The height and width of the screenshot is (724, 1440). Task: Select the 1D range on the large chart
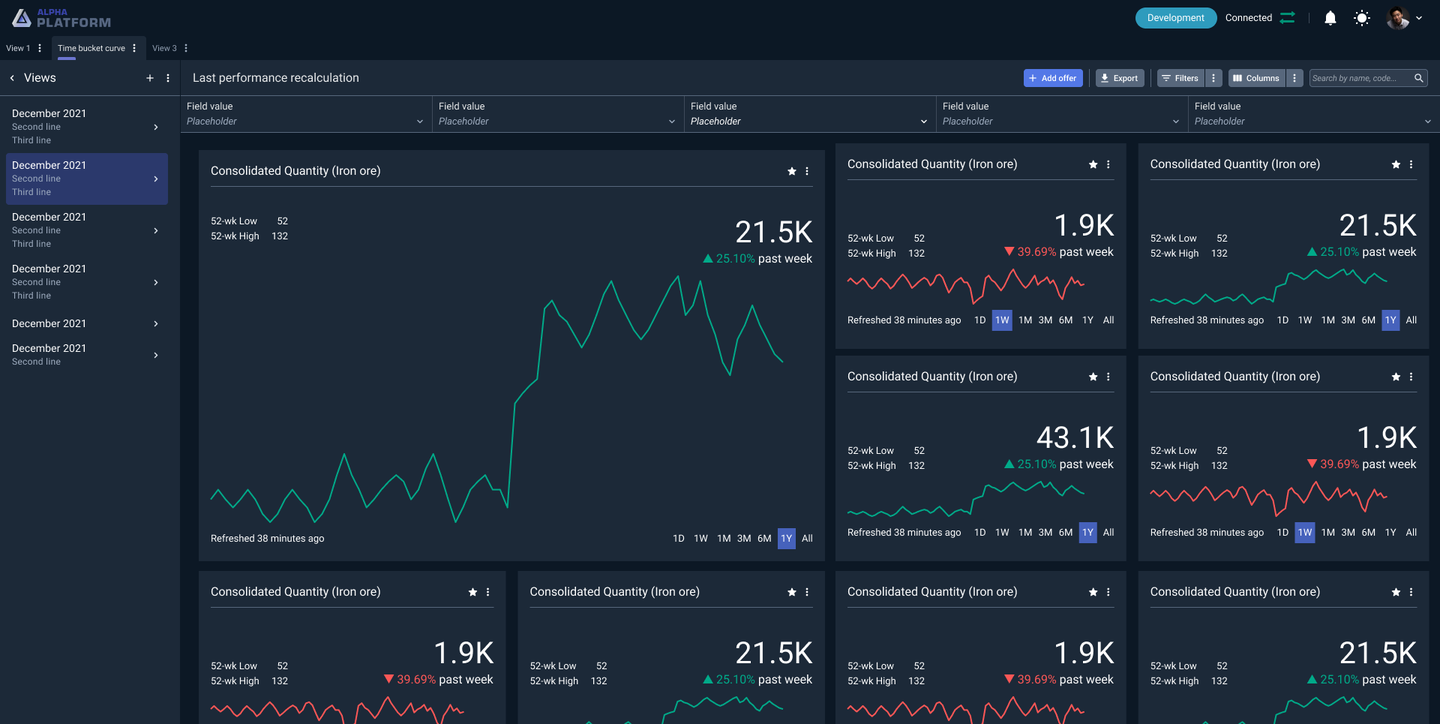pyautogui.click(x=679, y=539)
